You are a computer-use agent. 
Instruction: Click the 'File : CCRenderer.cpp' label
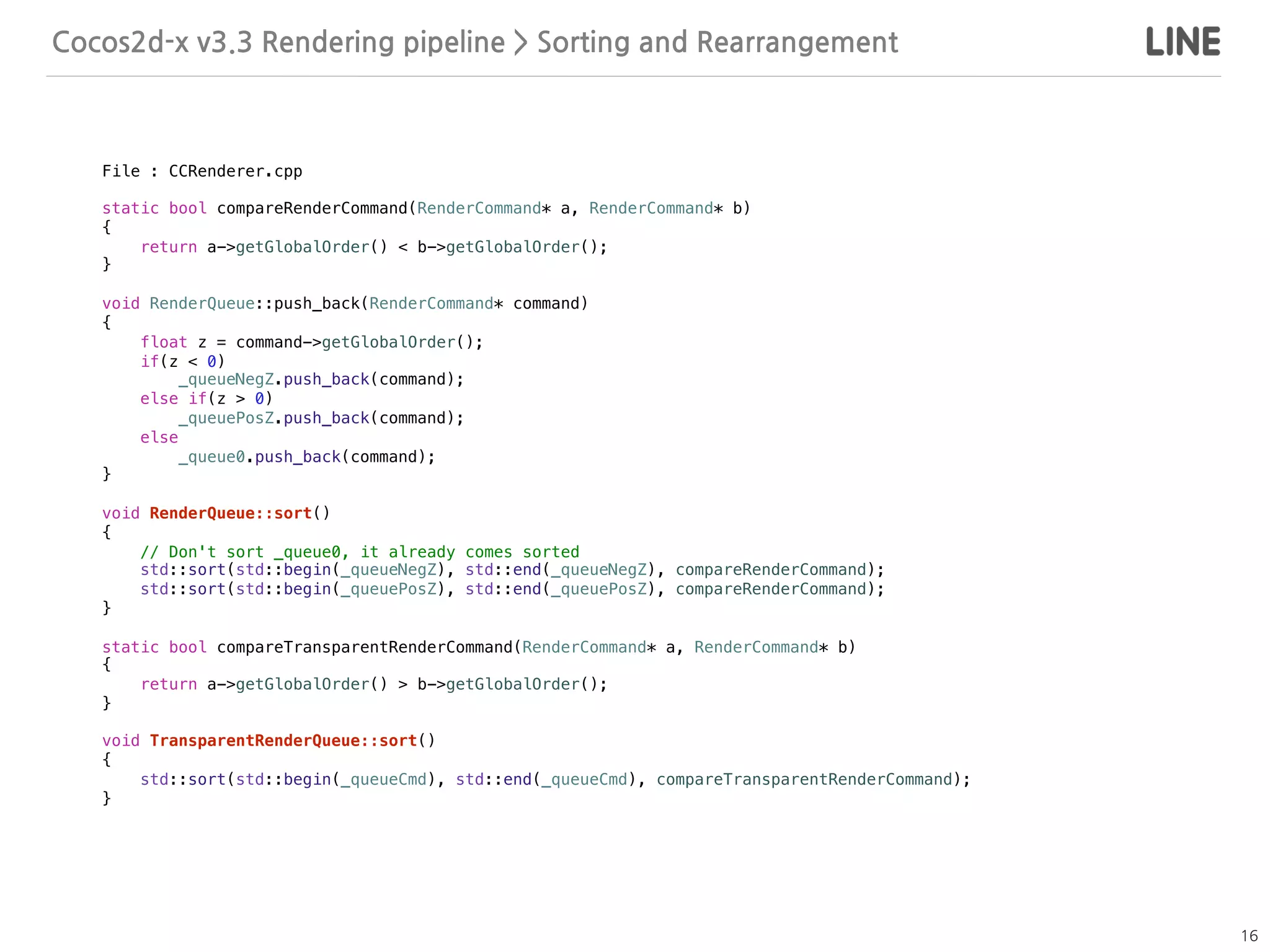tap(202, 171)
